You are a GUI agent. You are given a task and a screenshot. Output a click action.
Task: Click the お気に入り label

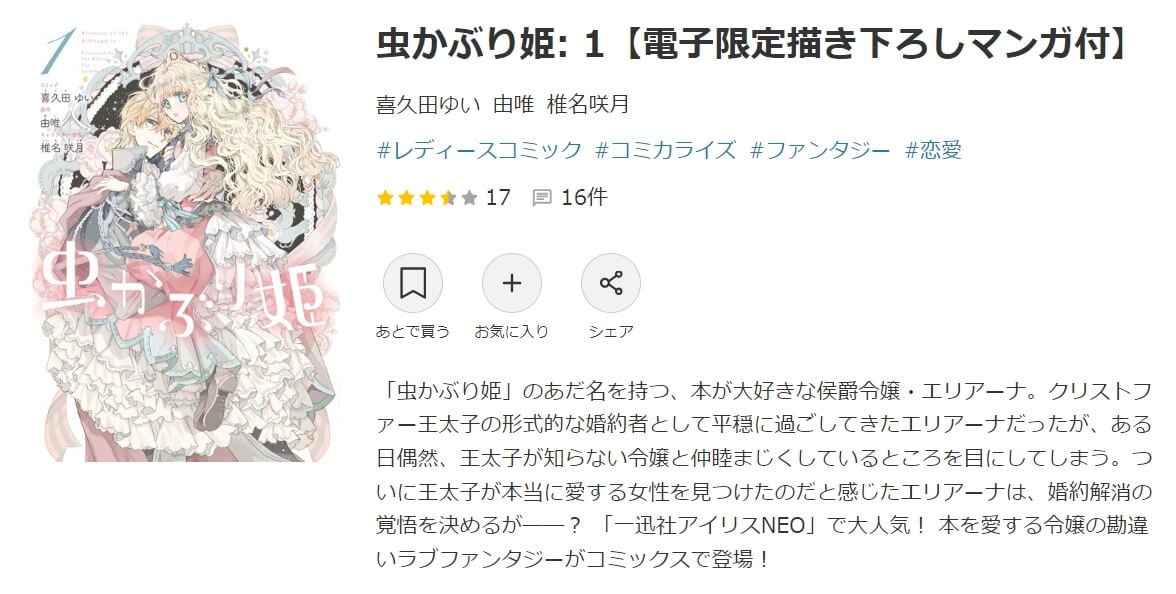point(512,332)
